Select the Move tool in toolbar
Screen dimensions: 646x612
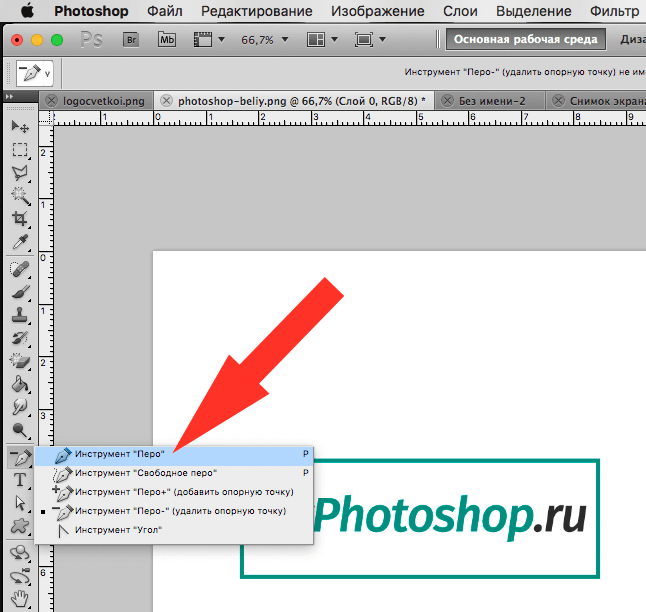click(x=19, y=127)
